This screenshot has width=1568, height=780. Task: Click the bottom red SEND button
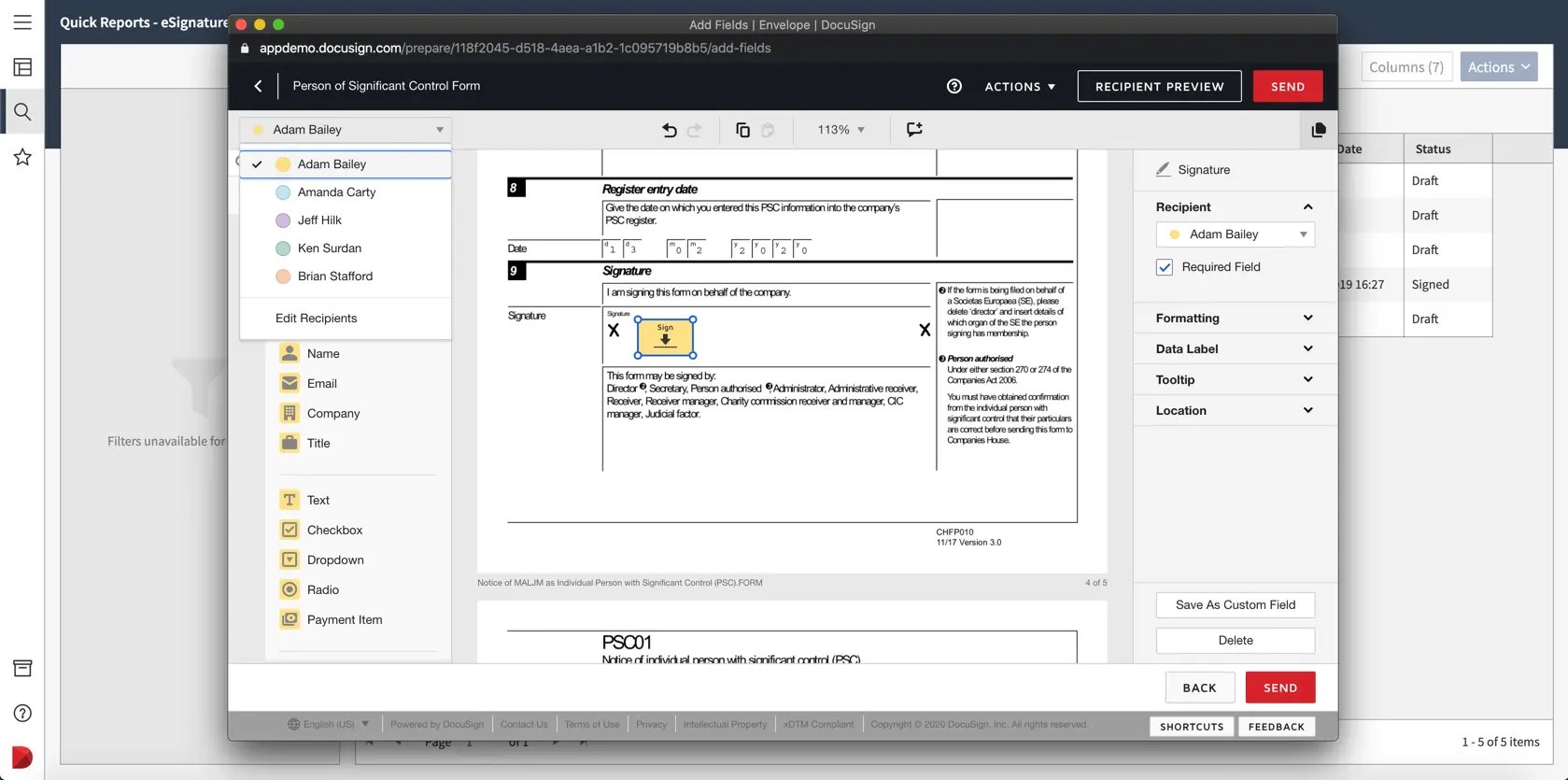click(x=1280, y=688)
